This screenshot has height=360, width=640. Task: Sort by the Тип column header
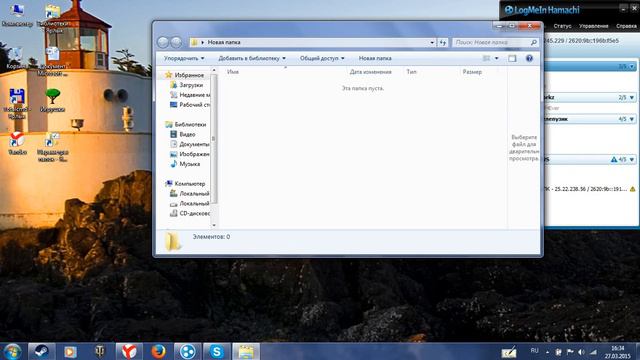[x=411, y=72]
